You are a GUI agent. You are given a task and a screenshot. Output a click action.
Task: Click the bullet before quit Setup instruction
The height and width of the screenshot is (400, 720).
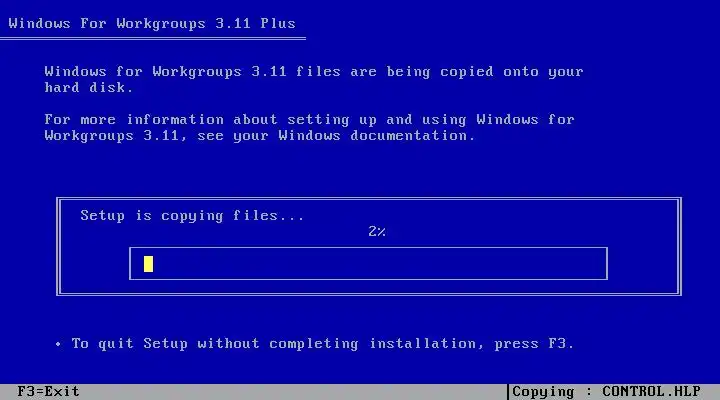[58, 344]
